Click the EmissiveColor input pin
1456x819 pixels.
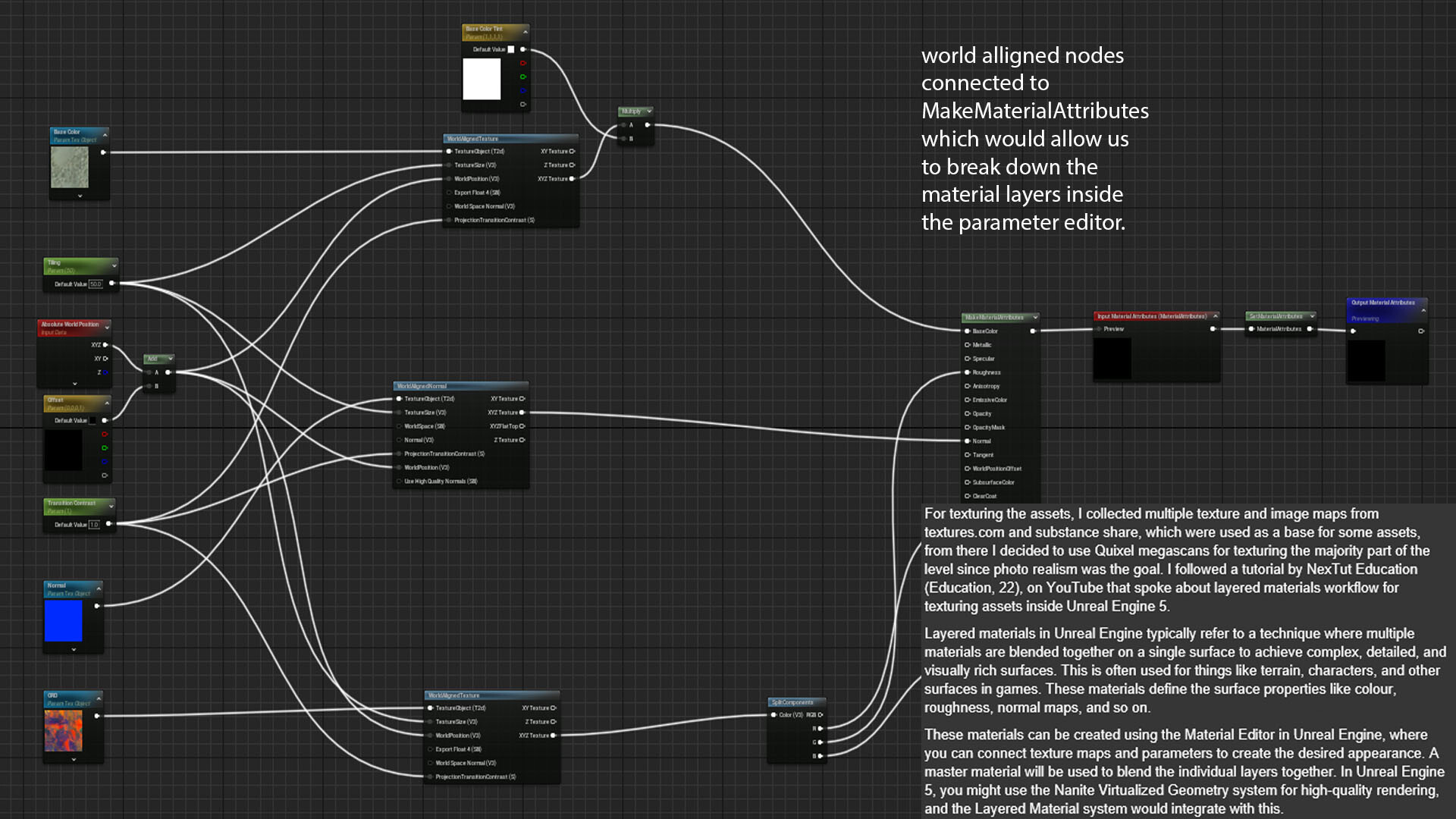pyautogui.click(x=968, y=400)
